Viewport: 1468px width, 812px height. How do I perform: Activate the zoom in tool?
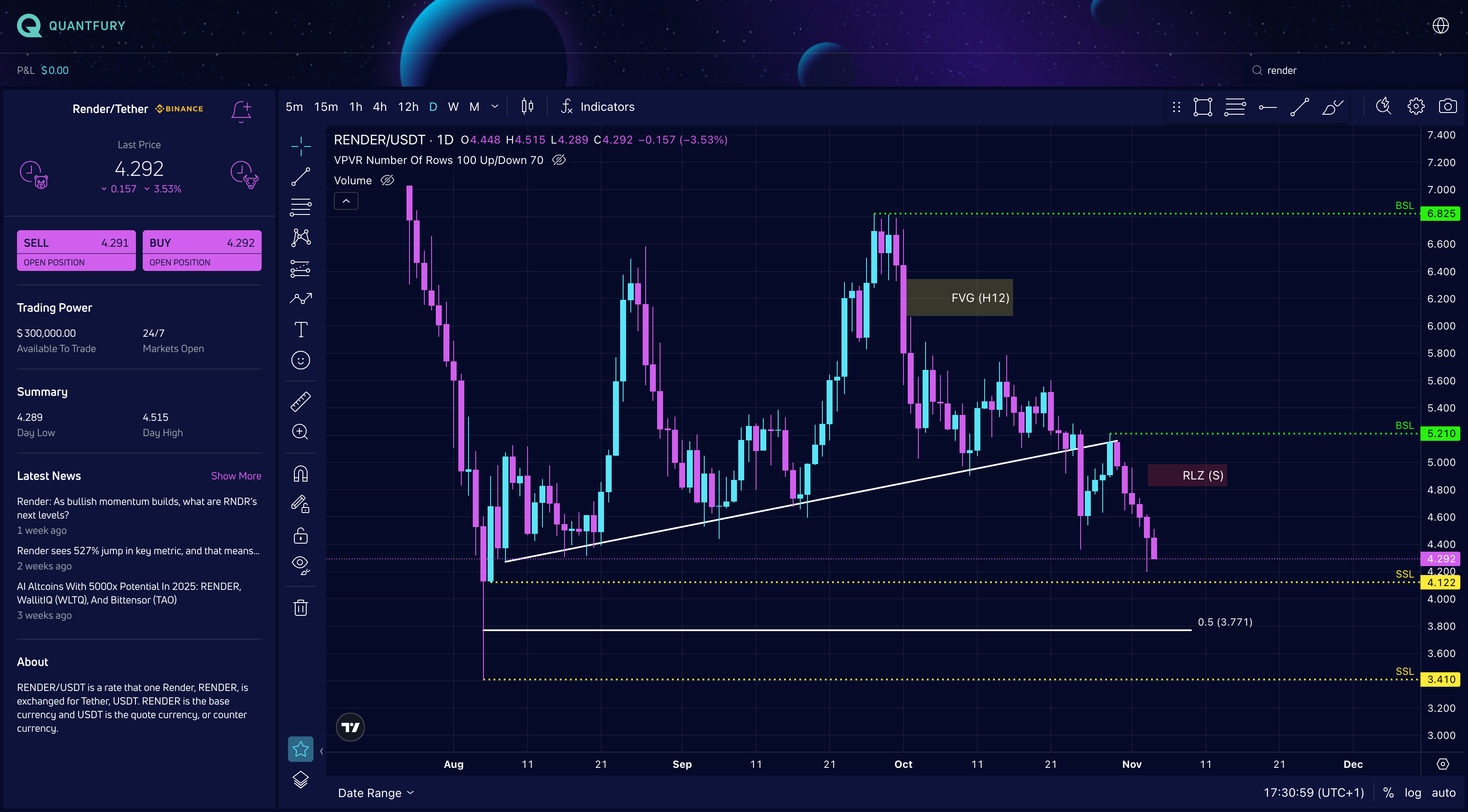pos(300,432)
